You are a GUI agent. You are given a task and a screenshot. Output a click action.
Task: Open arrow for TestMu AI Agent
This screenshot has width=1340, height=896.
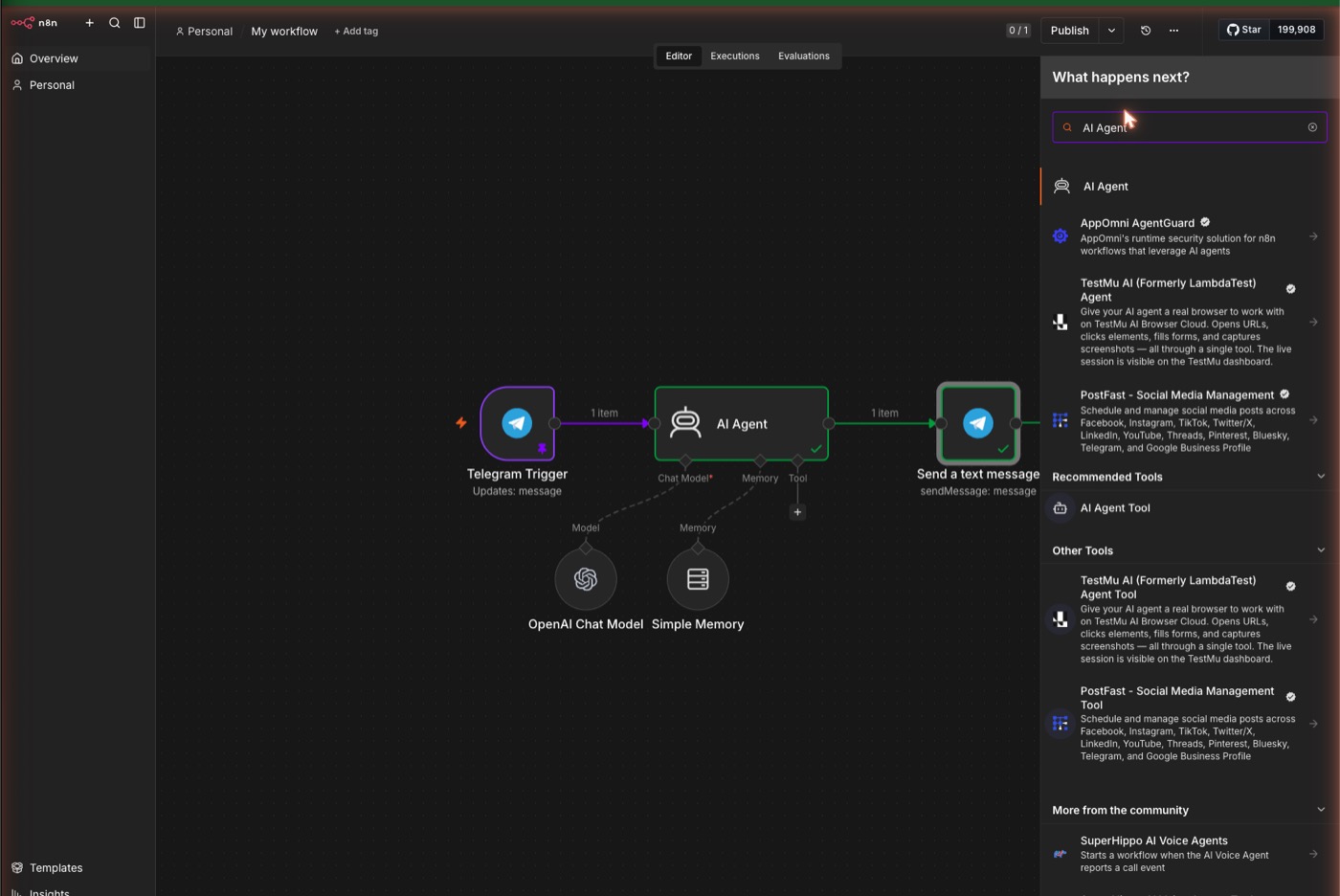click(1313, 322)
